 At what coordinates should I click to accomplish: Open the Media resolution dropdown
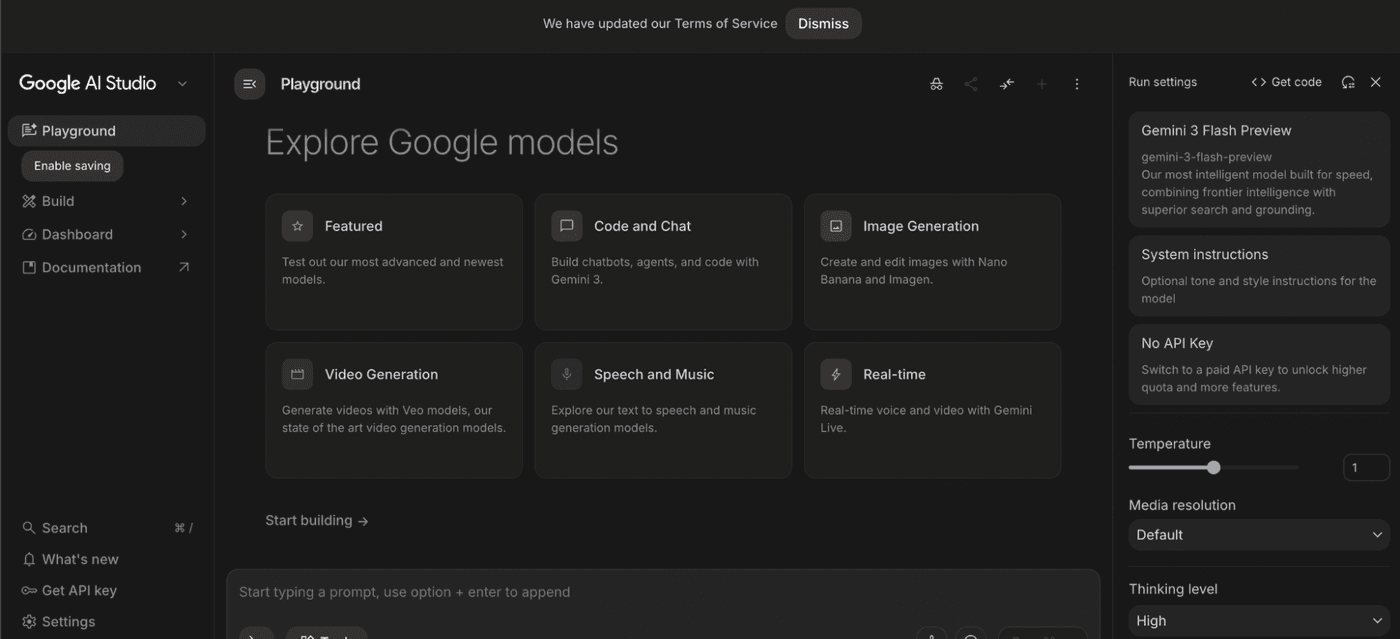1259,535
